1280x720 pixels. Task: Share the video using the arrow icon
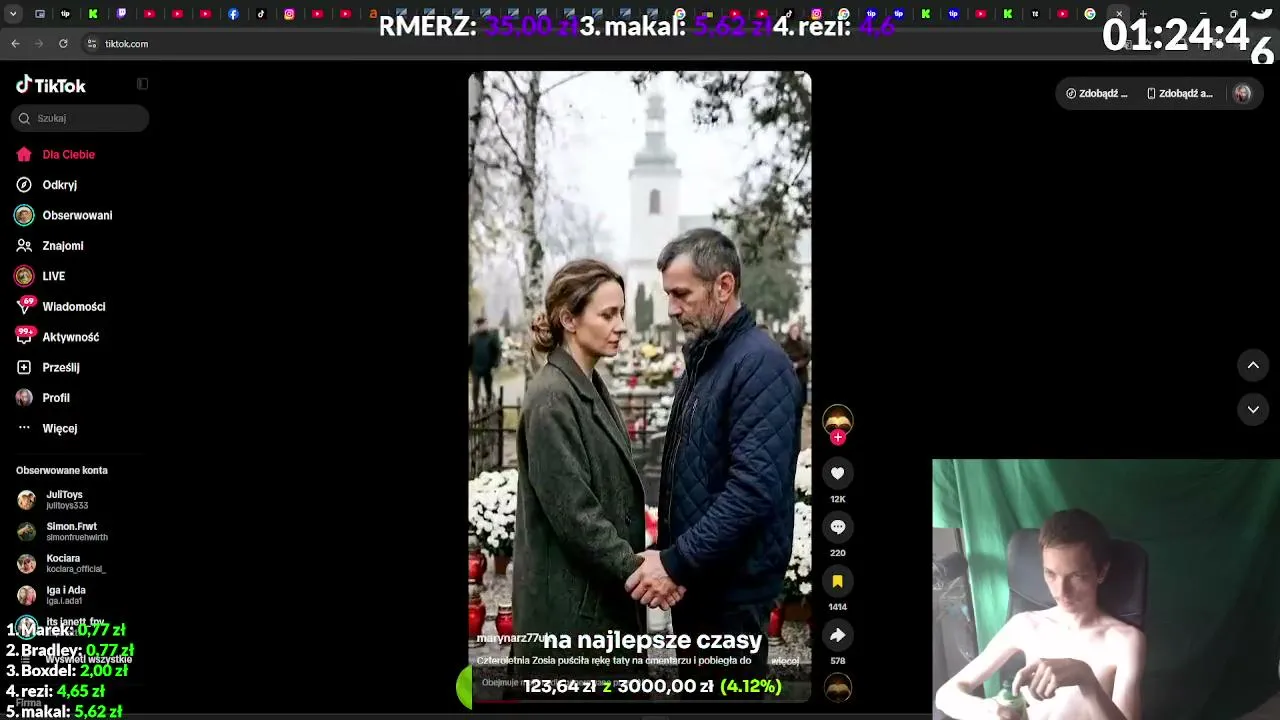click(838, 635)
